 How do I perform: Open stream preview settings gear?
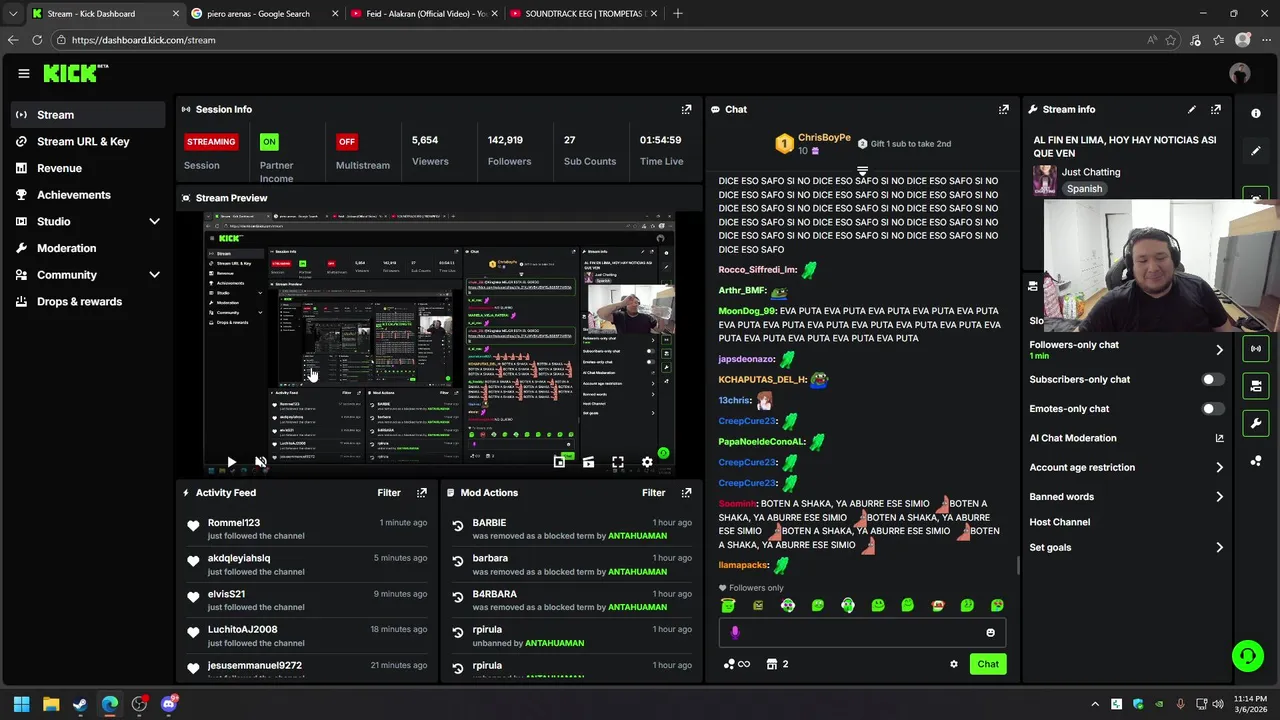pos(647,462)
